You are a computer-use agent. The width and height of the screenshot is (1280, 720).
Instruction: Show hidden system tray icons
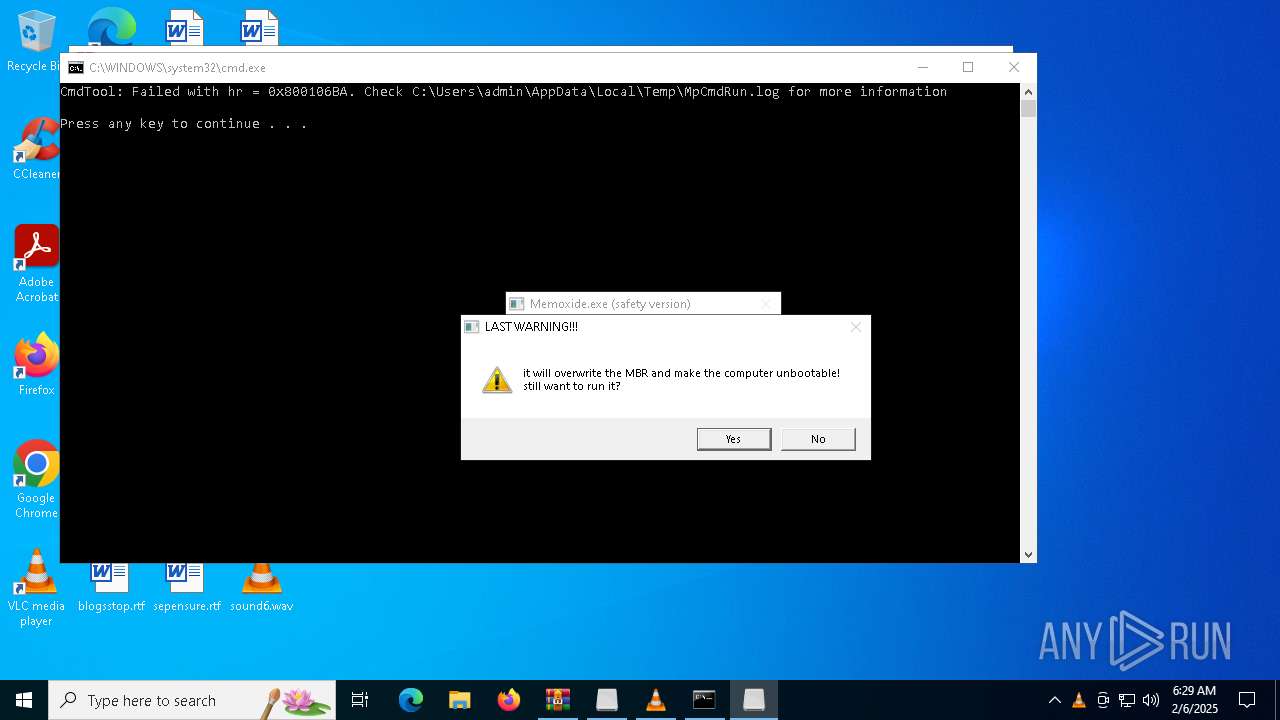pos(1054,700)
